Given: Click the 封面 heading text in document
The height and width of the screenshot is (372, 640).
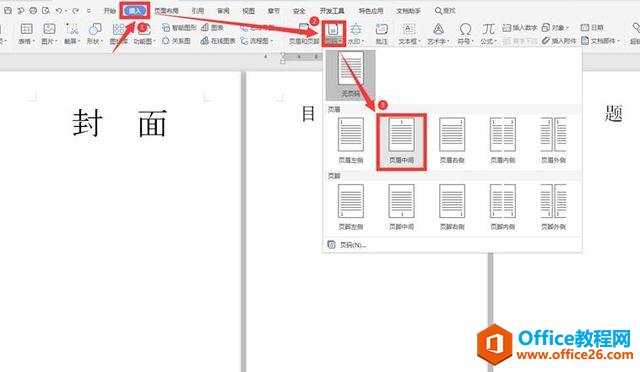Looking at the screenshot, I should click(120, 123).
